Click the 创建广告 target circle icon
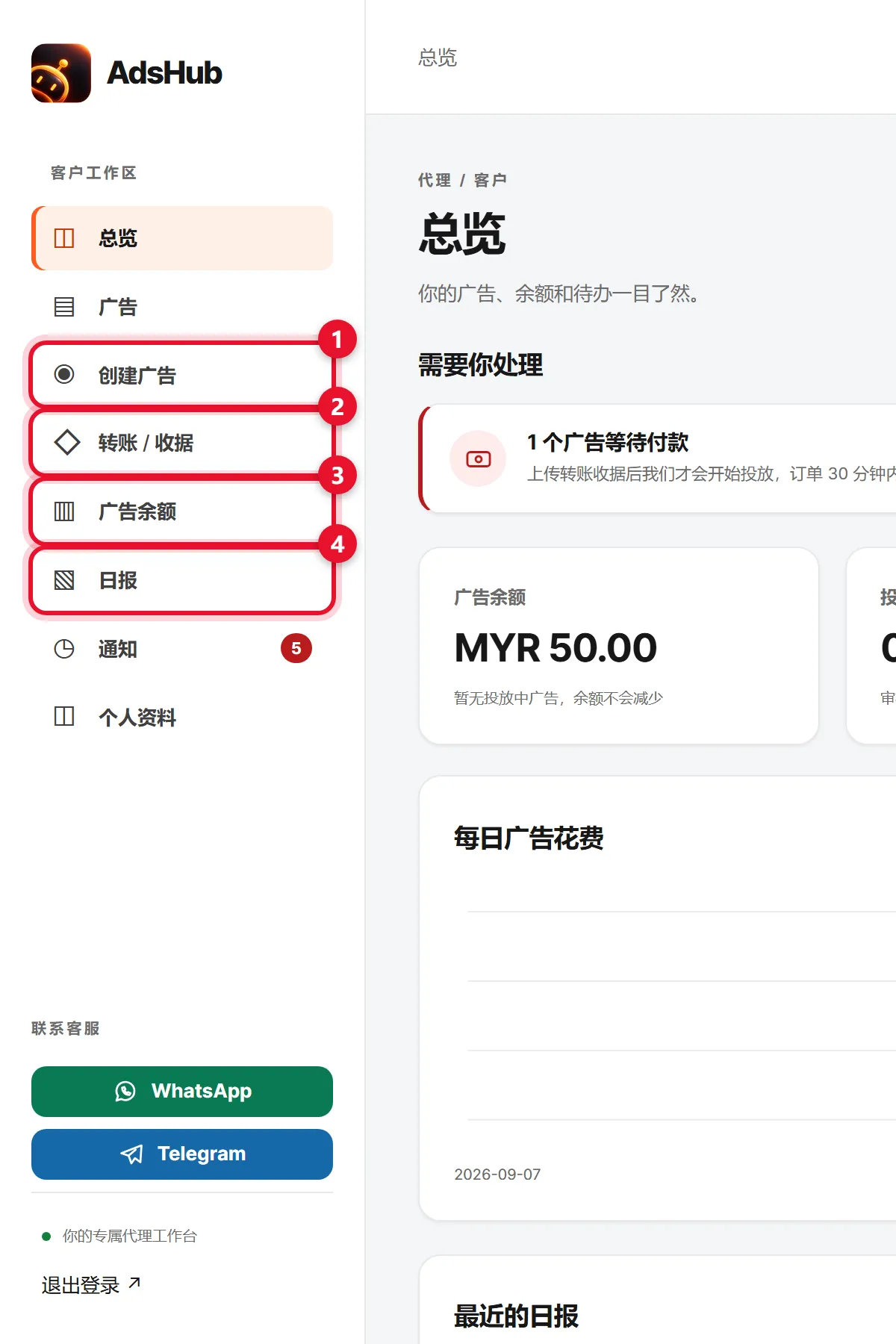Viewport: 896px width, 1344px height. pos(64,374)
